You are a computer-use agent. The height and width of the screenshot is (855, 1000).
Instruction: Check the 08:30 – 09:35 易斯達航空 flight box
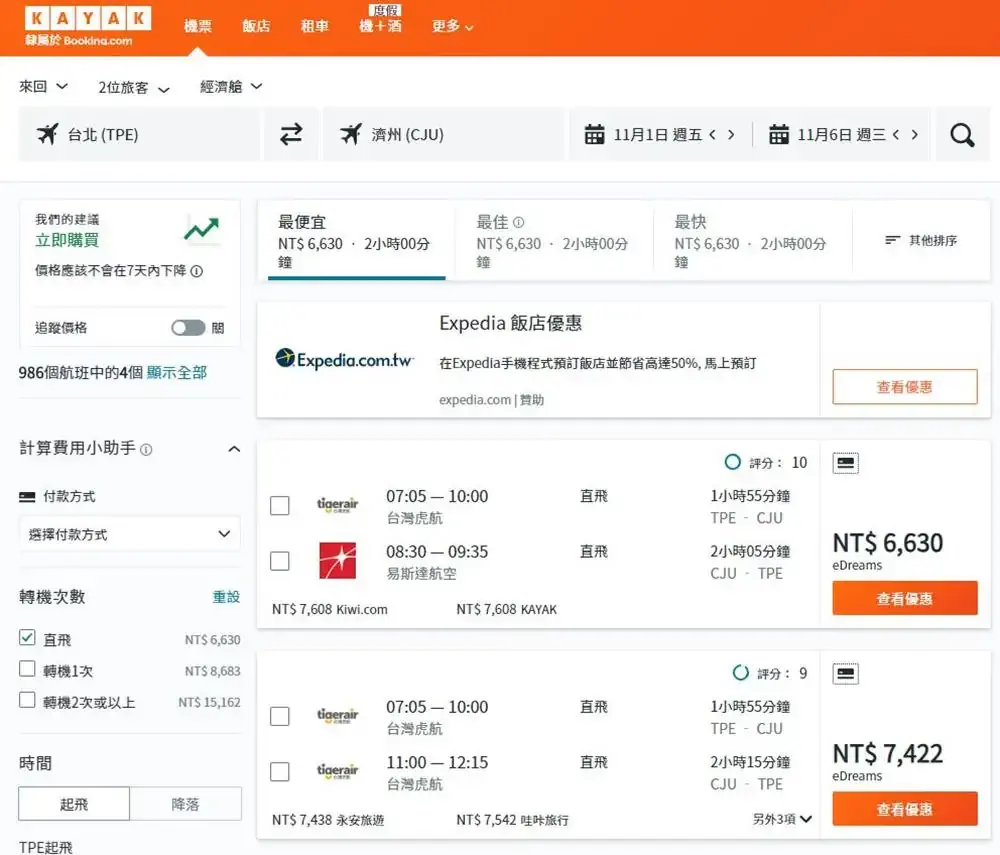click(x=280, y=561)
